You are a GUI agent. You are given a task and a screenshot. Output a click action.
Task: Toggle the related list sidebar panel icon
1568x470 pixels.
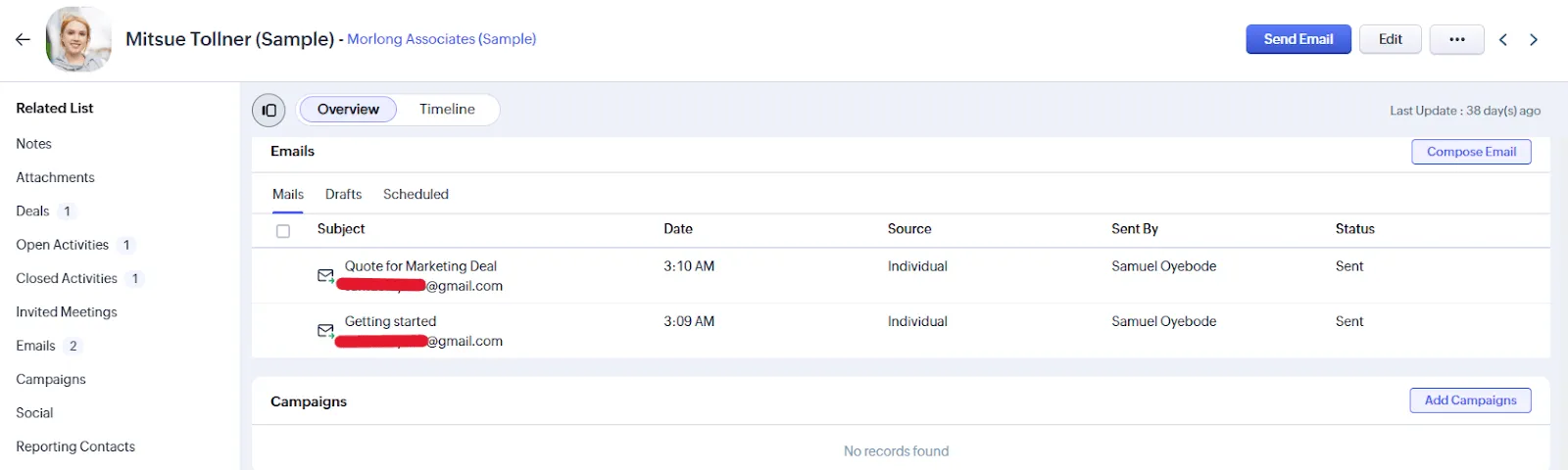269,110
